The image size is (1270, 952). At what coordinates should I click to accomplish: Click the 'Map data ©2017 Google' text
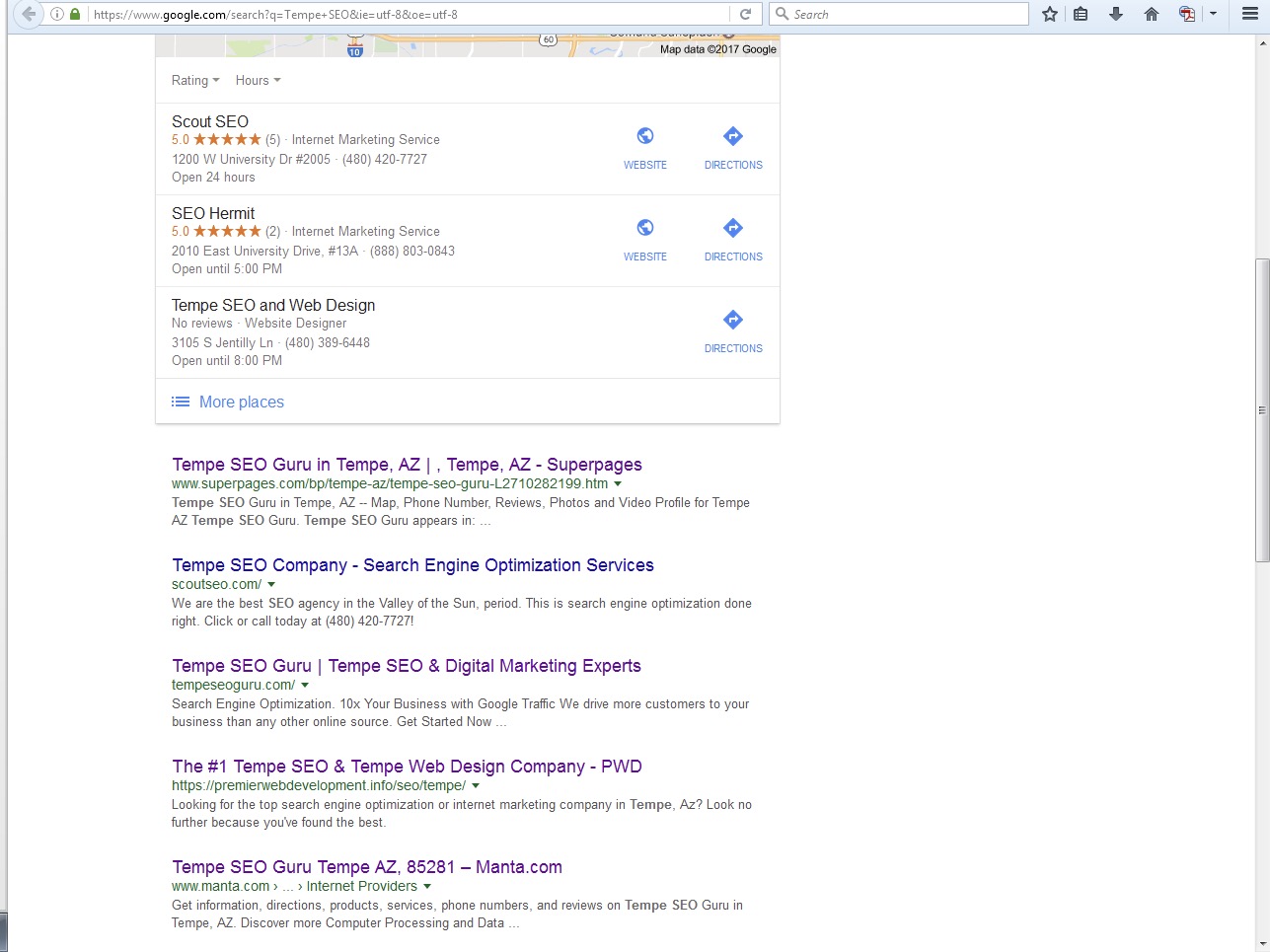(718, 49)
